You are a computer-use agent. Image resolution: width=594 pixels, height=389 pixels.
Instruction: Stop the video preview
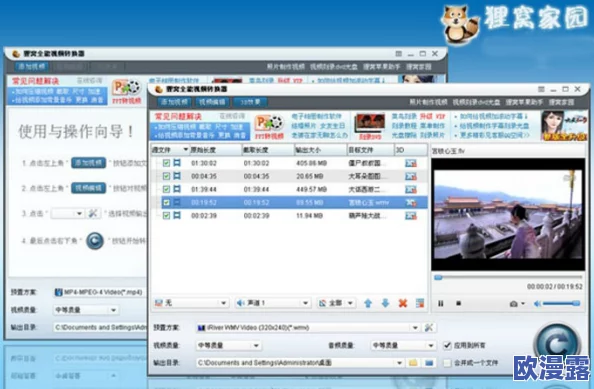click(458, 303)
